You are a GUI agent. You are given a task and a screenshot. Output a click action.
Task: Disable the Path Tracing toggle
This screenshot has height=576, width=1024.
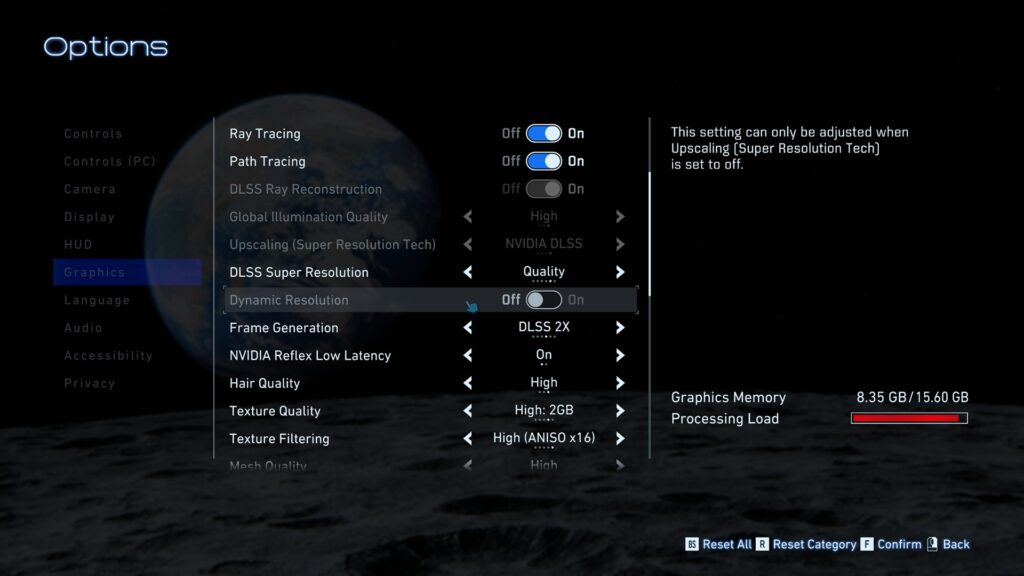click(544, 161)
